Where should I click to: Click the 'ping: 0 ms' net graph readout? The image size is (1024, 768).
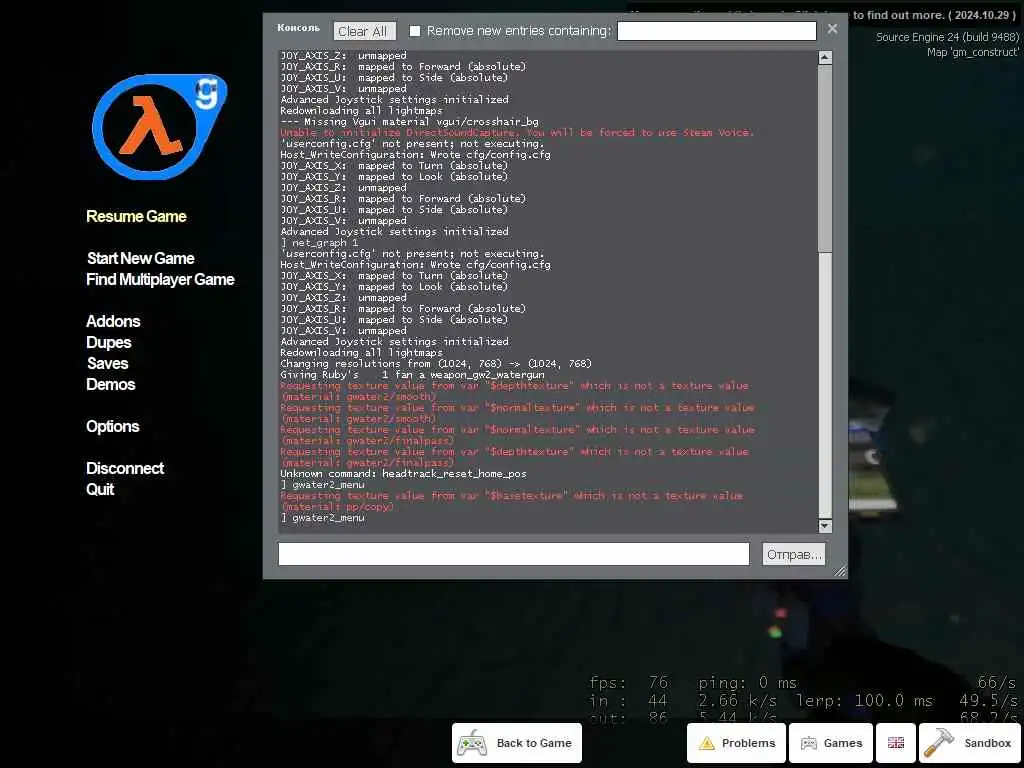pyautogui.click(x=747, y=683)
